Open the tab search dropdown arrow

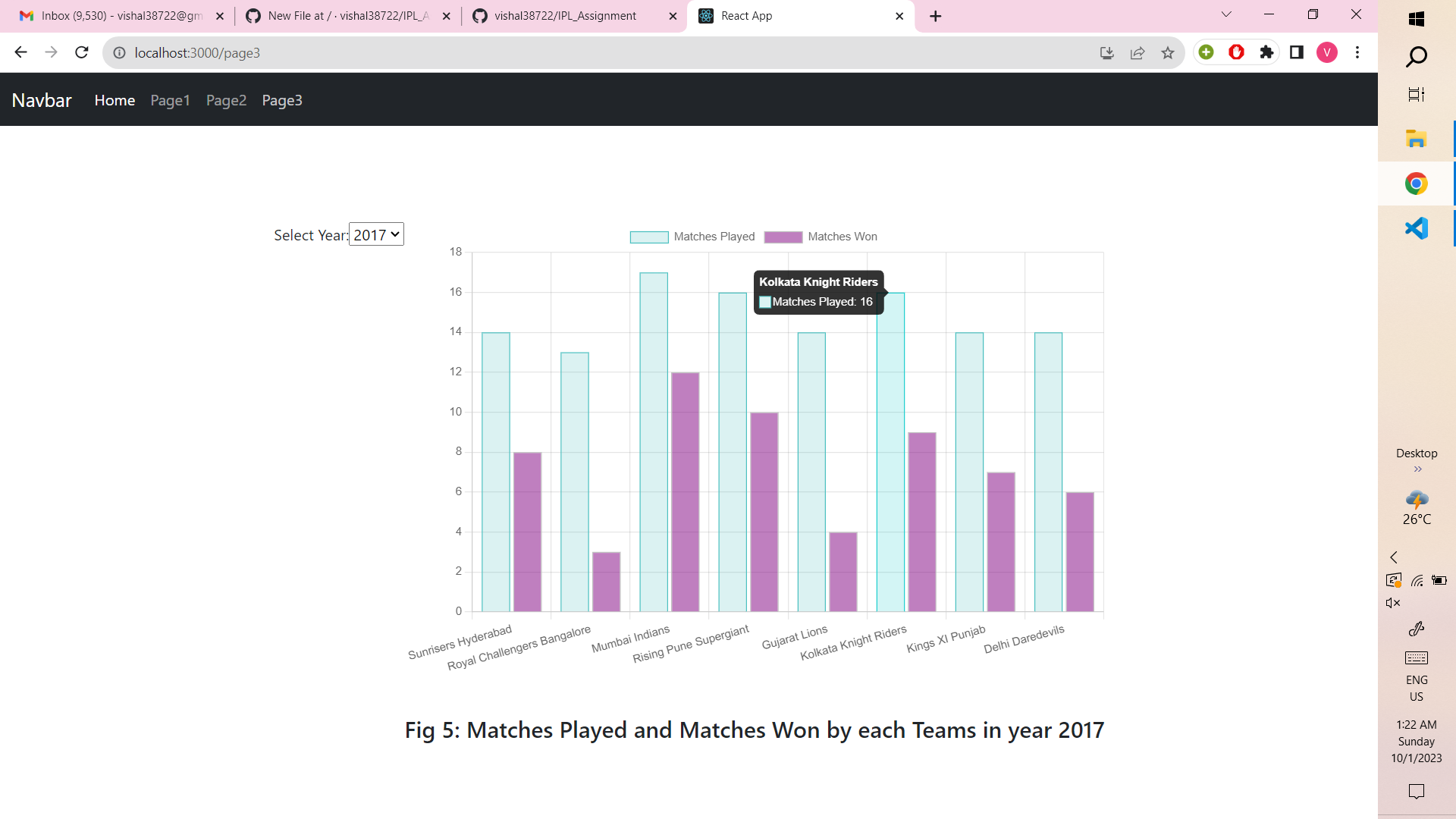pyautogui.click(x=1226, y=14)
